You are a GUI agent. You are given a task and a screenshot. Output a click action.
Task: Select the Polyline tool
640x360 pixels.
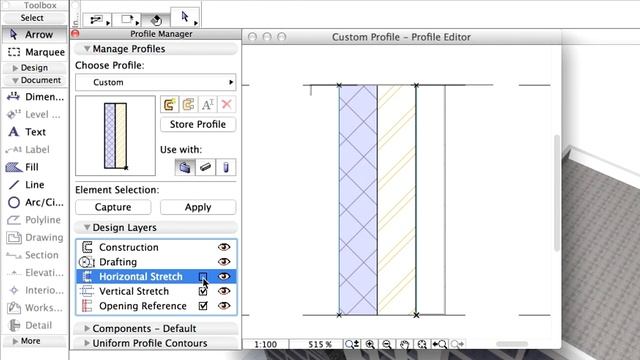pyautogui.click(x=34, y=220)
